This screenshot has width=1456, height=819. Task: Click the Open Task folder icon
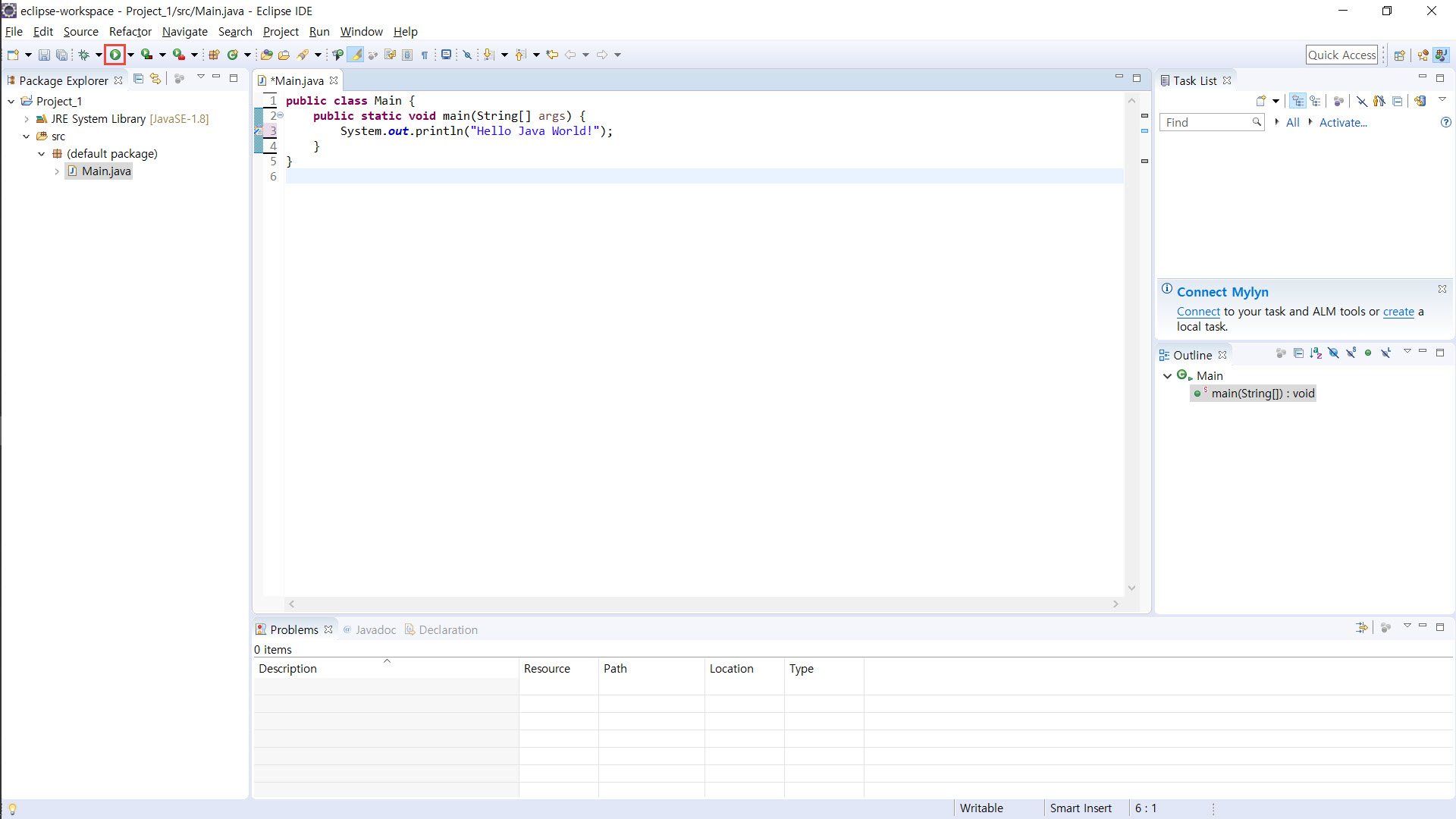[284, 55]
